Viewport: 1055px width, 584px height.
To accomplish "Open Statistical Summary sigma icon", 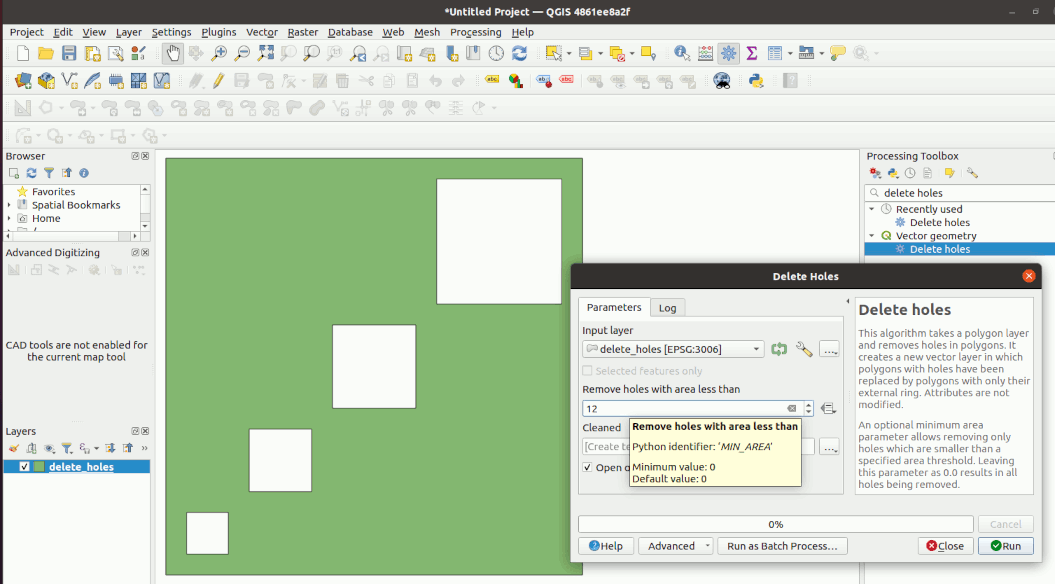I will point(752,53).
